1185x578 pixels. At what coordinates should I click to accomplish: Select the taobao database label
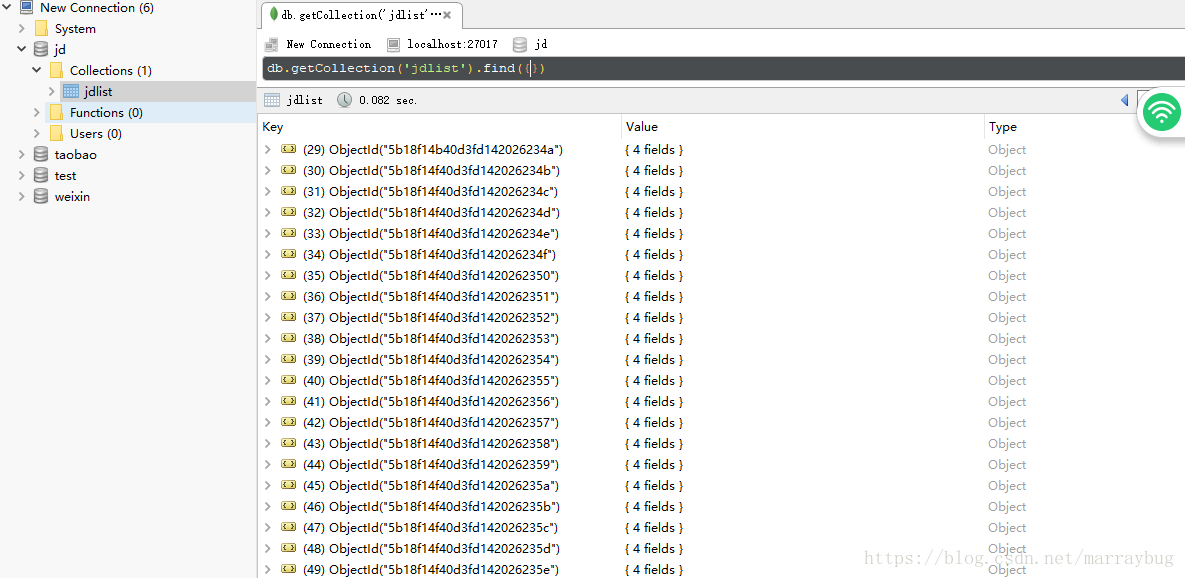pyautogui.click(x=76, y=155)
